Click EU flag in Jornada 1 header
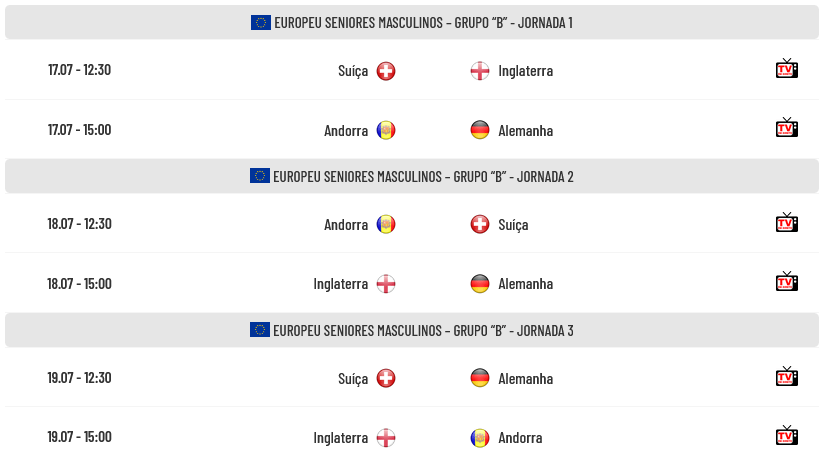 [x=261, y=23]
